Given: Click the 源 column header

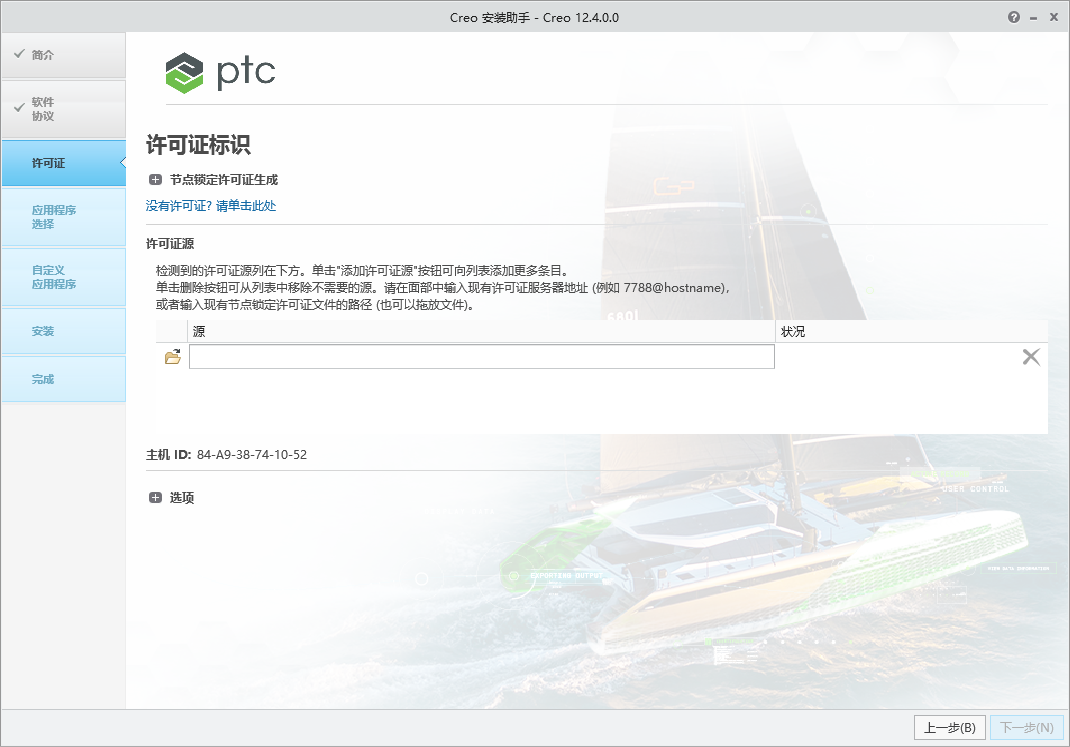Looking at the screenshot, I should (481, 332).
